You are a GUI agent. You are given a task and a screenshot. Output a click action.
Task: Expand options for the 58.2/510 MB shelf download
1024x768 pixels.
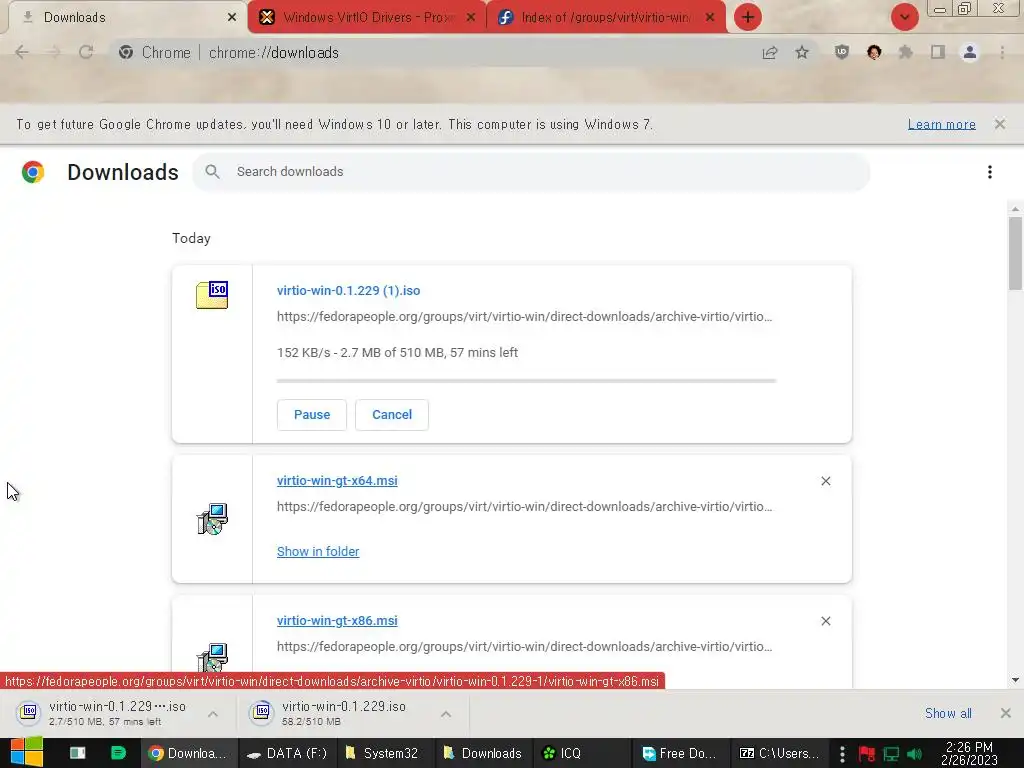coord(446,714)
